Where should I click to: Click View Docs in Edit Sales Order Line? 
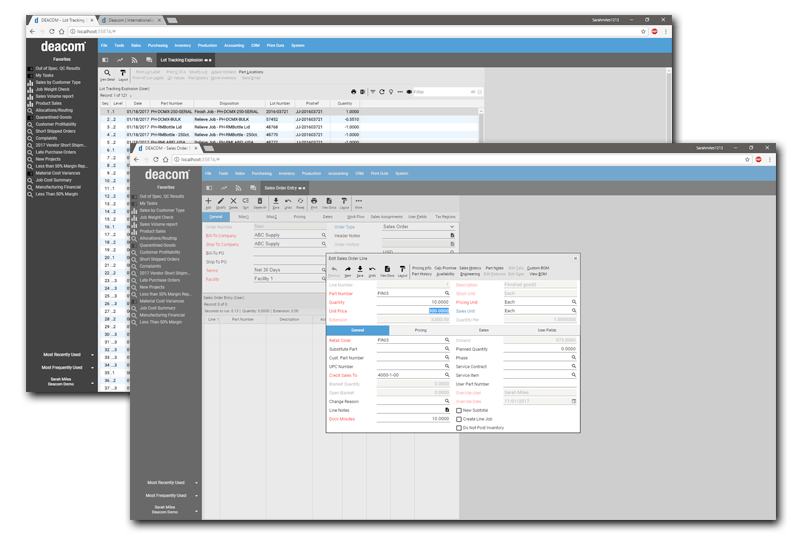coord(387,269)
